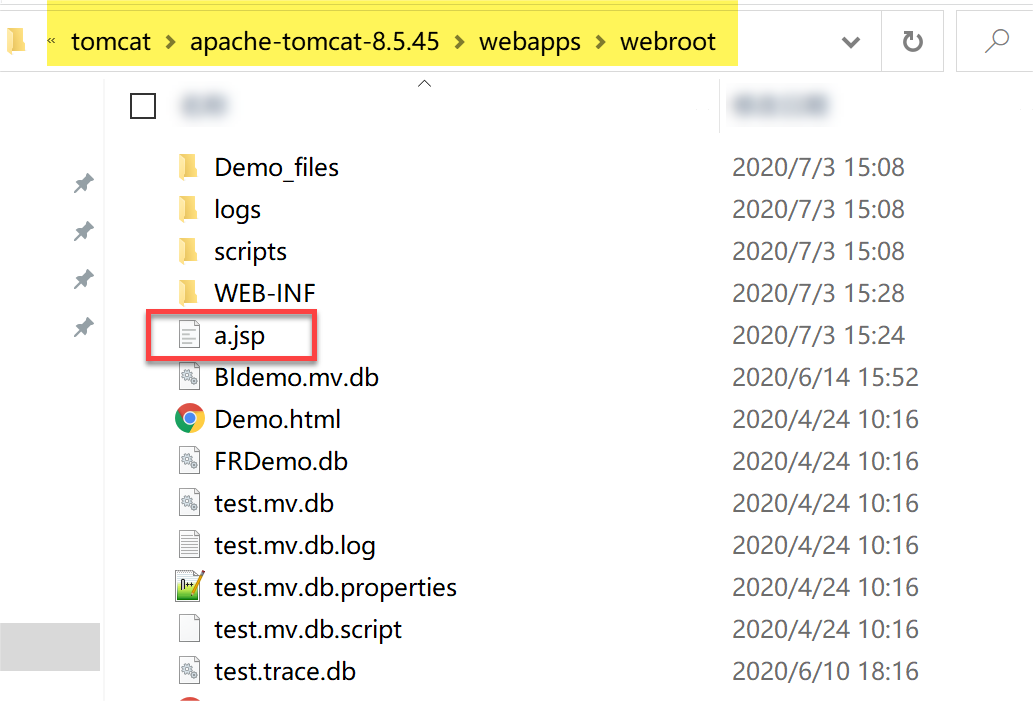The height and width of the screenshot is (701, 1033).
Task: Navigate to the tomcat breadcrumb entry
Action: (x=111, y=41)
